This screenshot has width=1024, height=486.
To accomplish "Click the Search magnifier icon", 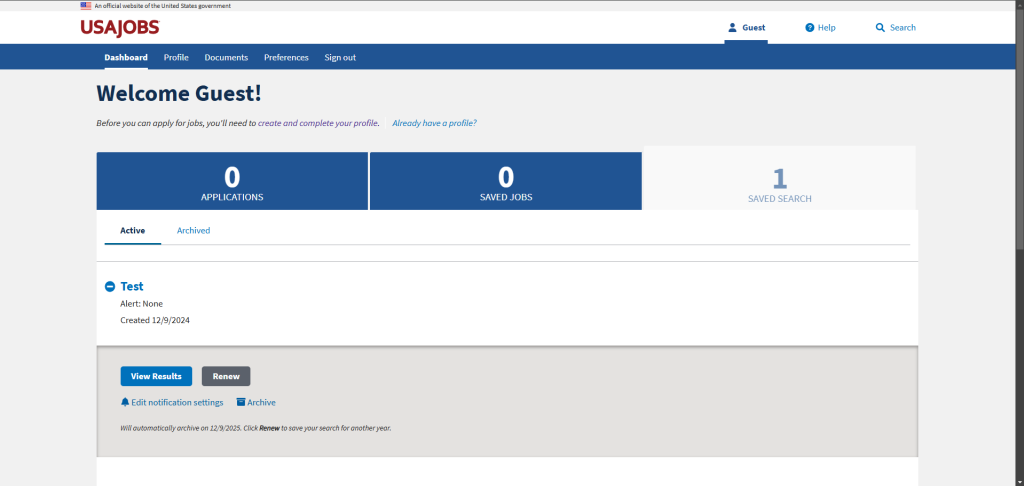I will (x=880, y=27).
